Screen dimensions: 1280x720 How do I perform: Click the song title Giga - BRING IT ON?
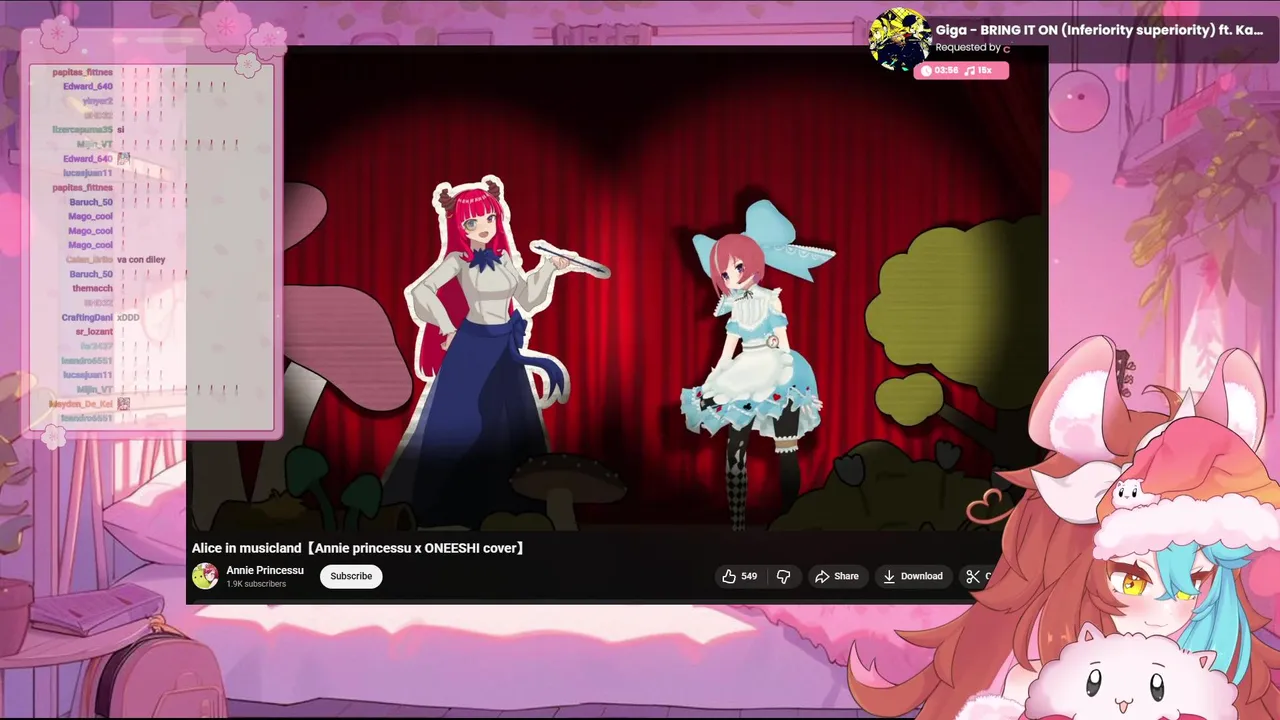click(x=1099, y=30)
